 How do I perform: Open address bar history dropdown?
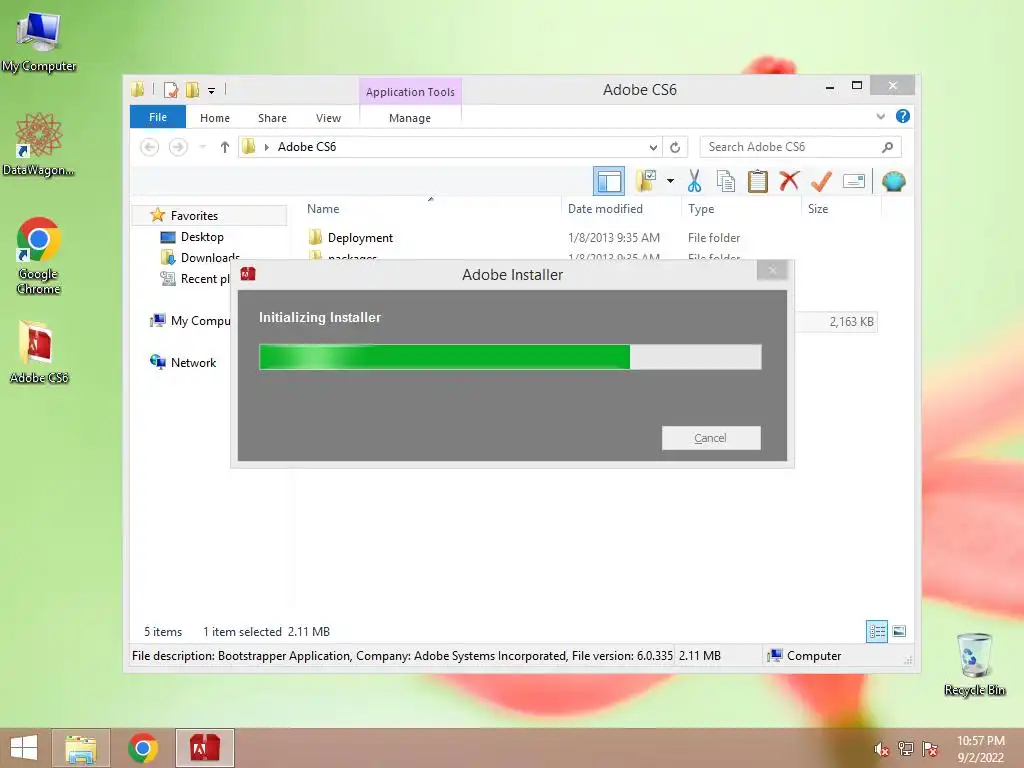652,147
